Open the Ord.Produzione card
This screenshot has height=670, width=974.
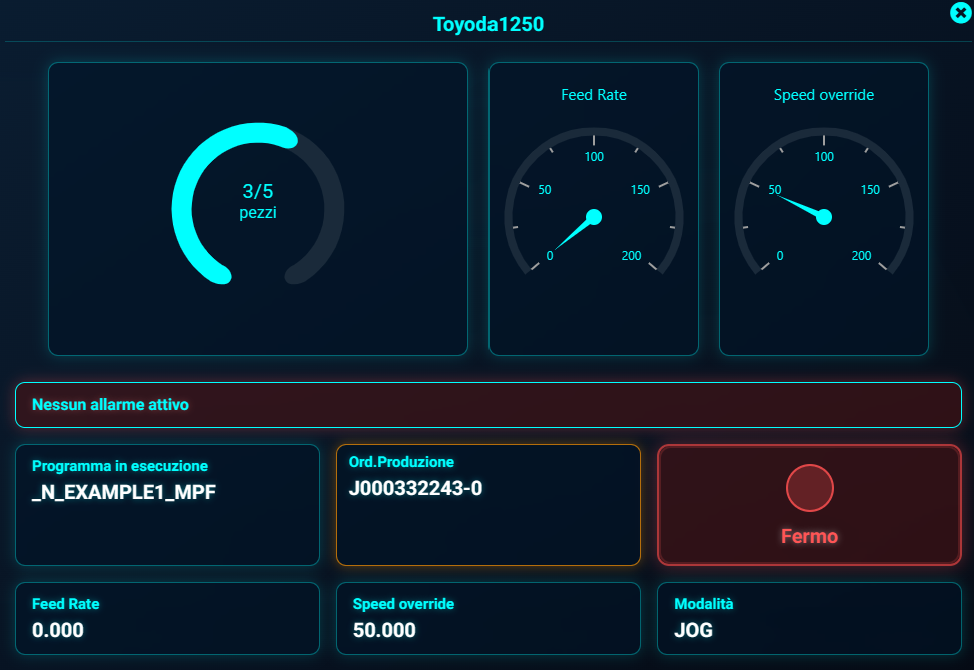pos(488,505)
